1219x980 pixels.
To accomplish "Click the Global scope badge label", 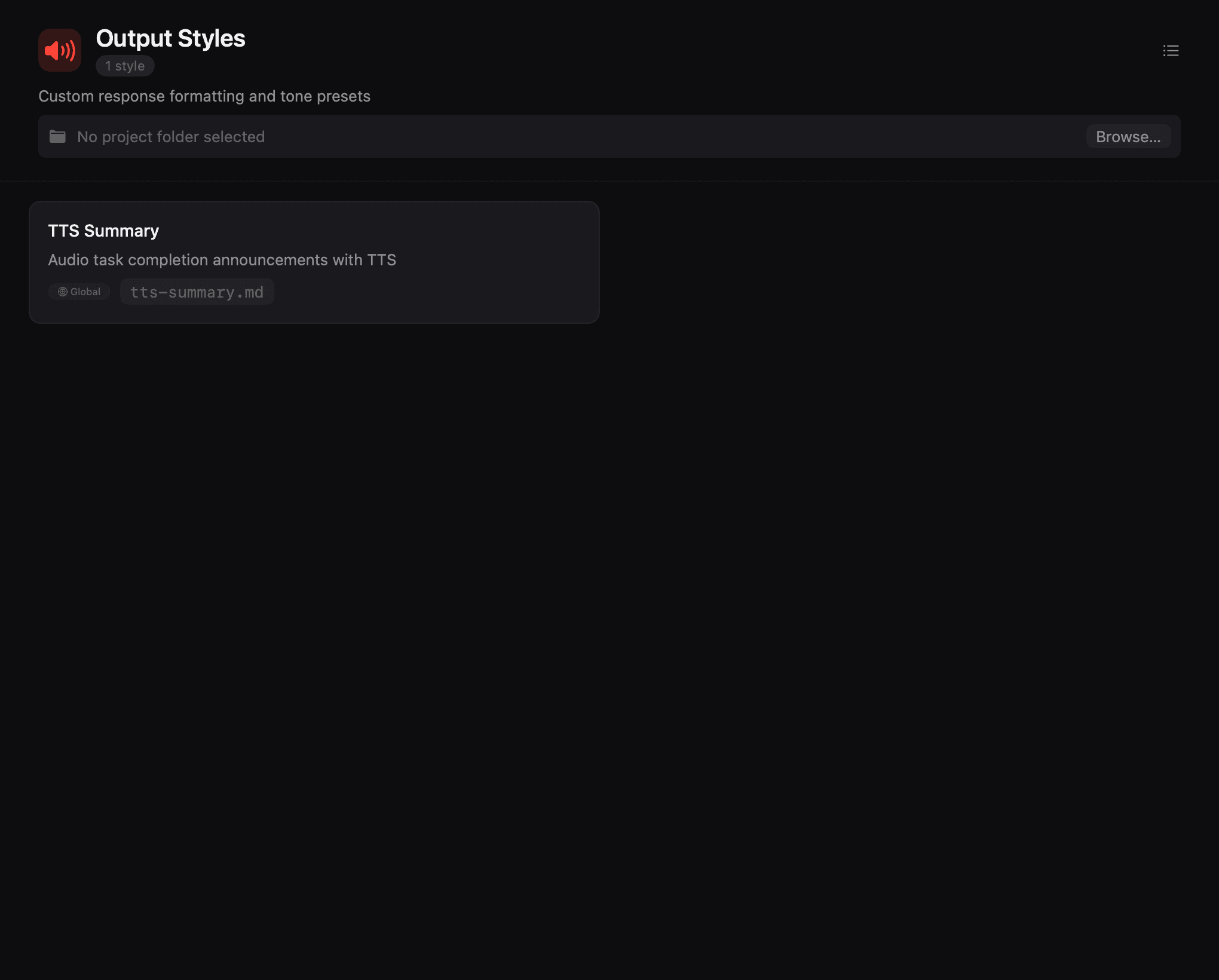I will point(85,292).
